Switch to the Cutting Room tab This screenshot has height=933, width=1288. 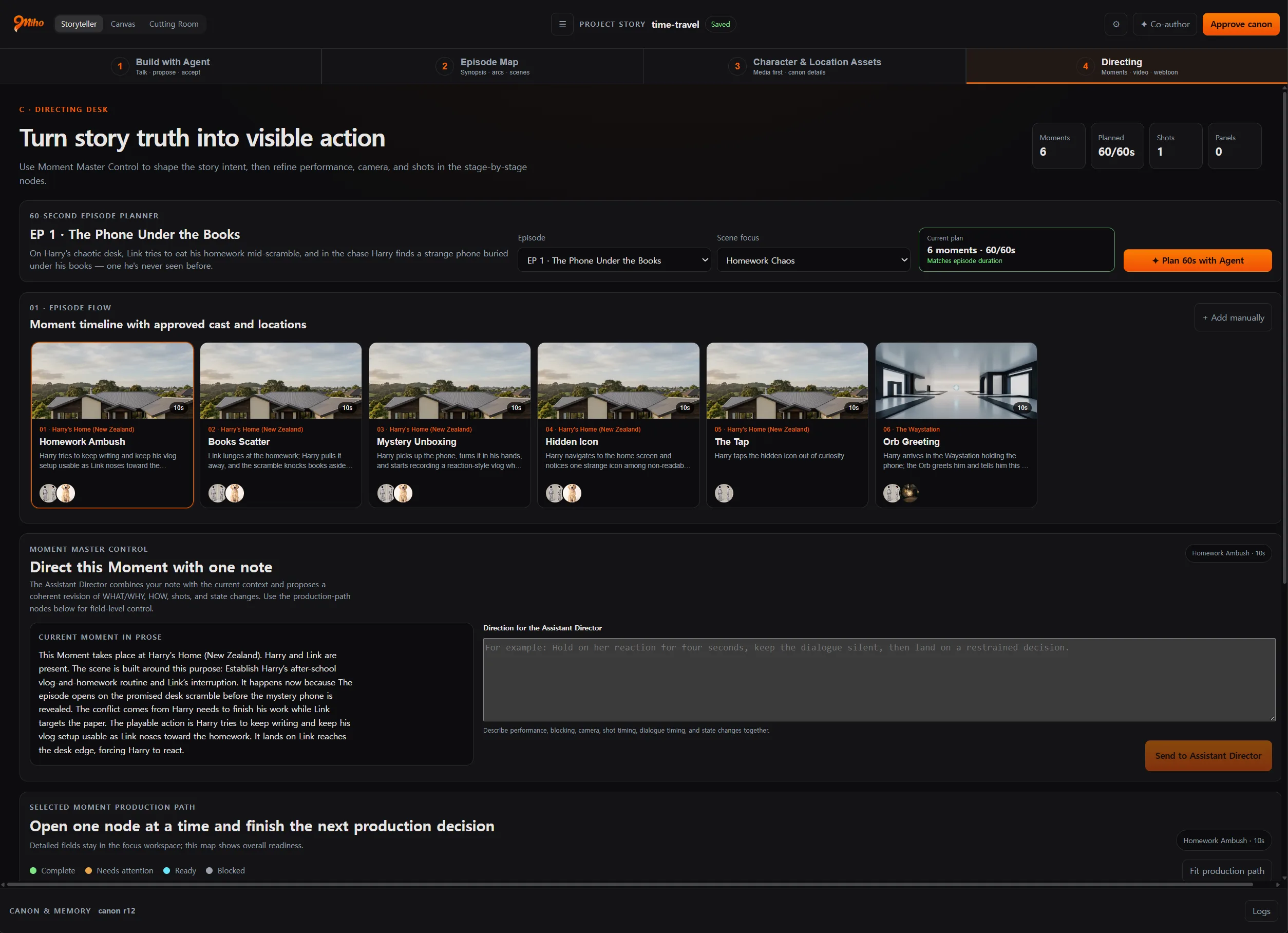174,24
